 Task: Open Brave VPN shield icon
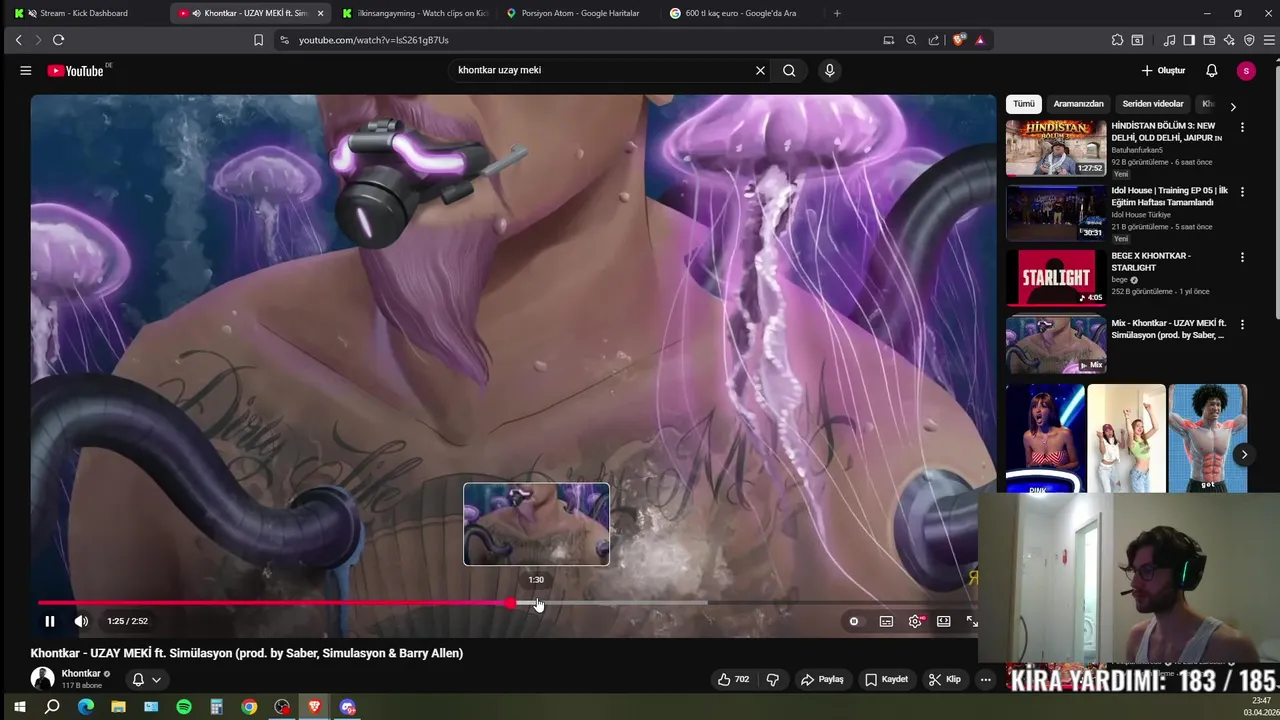coord(1249,40)
